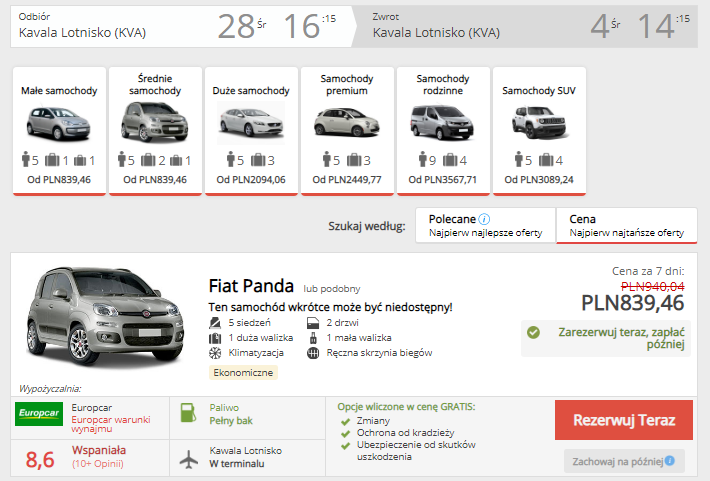710x481 pixels.
Task: Open the Samochody premium category
Action: (345, 130)
